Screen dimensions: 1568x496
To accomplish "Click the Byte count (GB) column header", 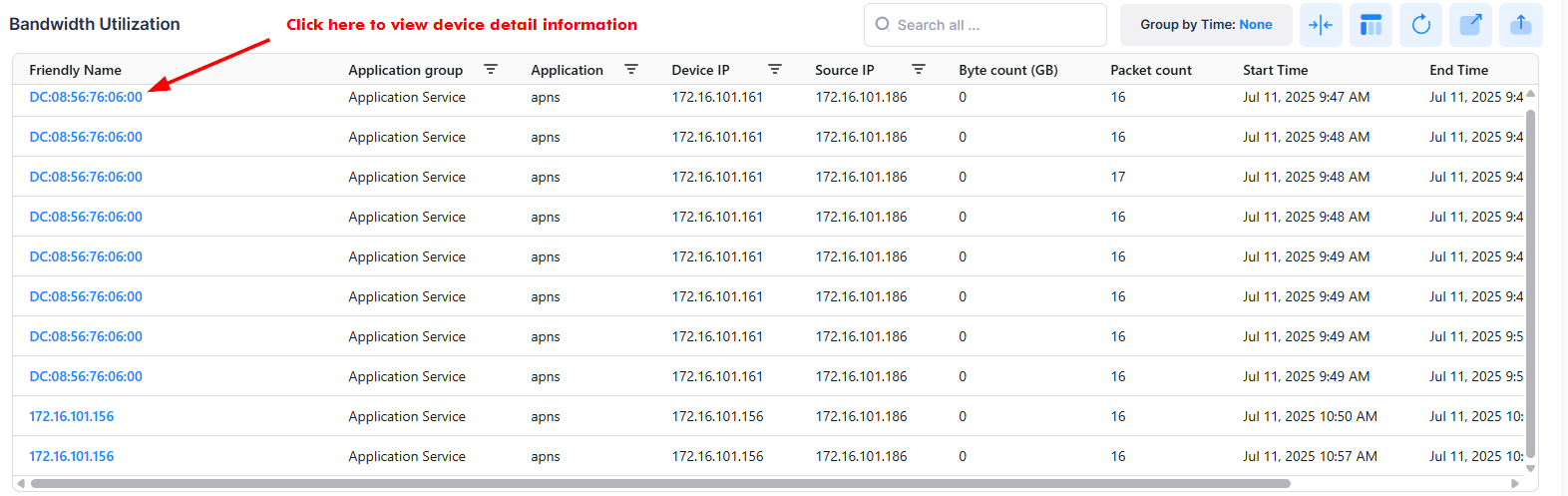I will tap(1007, 70).
